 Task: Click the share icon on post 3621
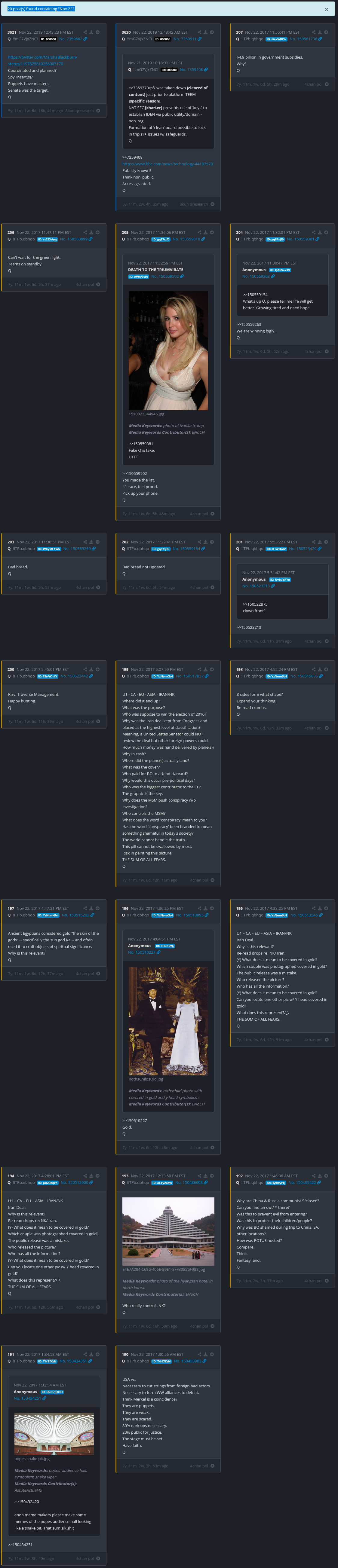[85, 32]
